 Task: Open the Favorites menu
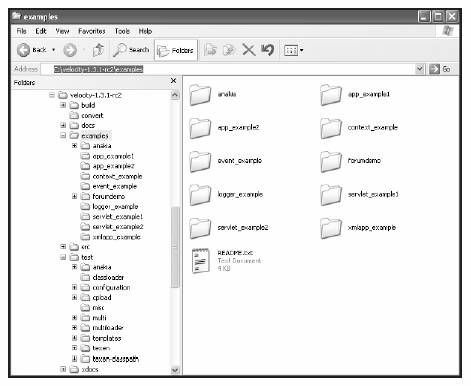click(x=92, y=31)
